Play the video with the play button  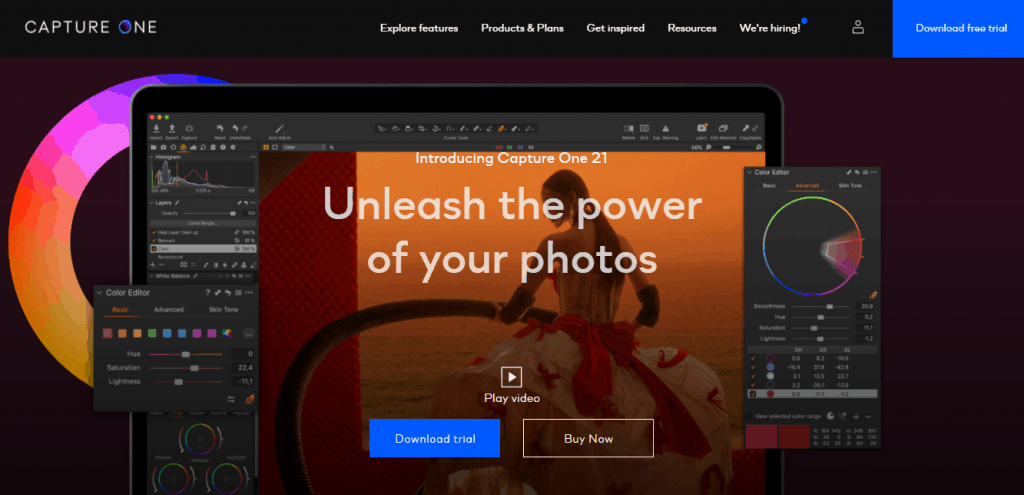point(512,377)
